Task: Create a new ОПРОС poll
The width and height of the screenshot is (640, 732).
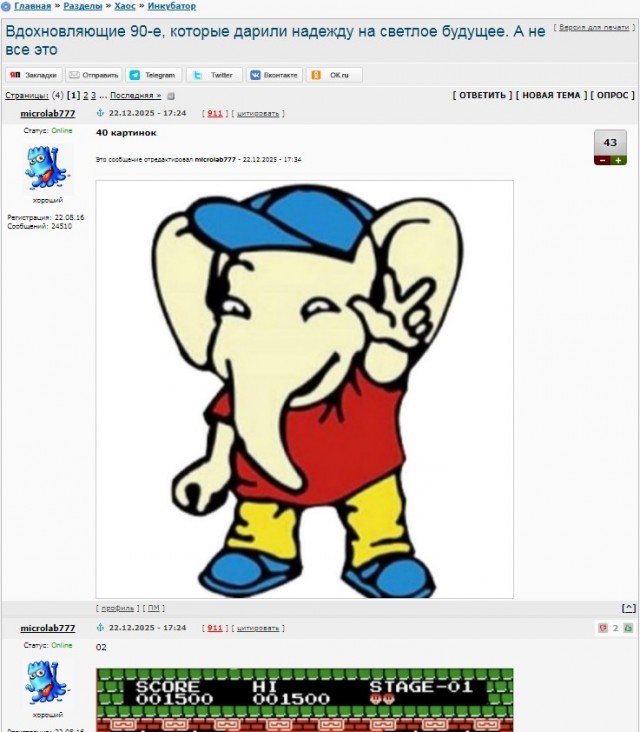Action: (612, 95)
